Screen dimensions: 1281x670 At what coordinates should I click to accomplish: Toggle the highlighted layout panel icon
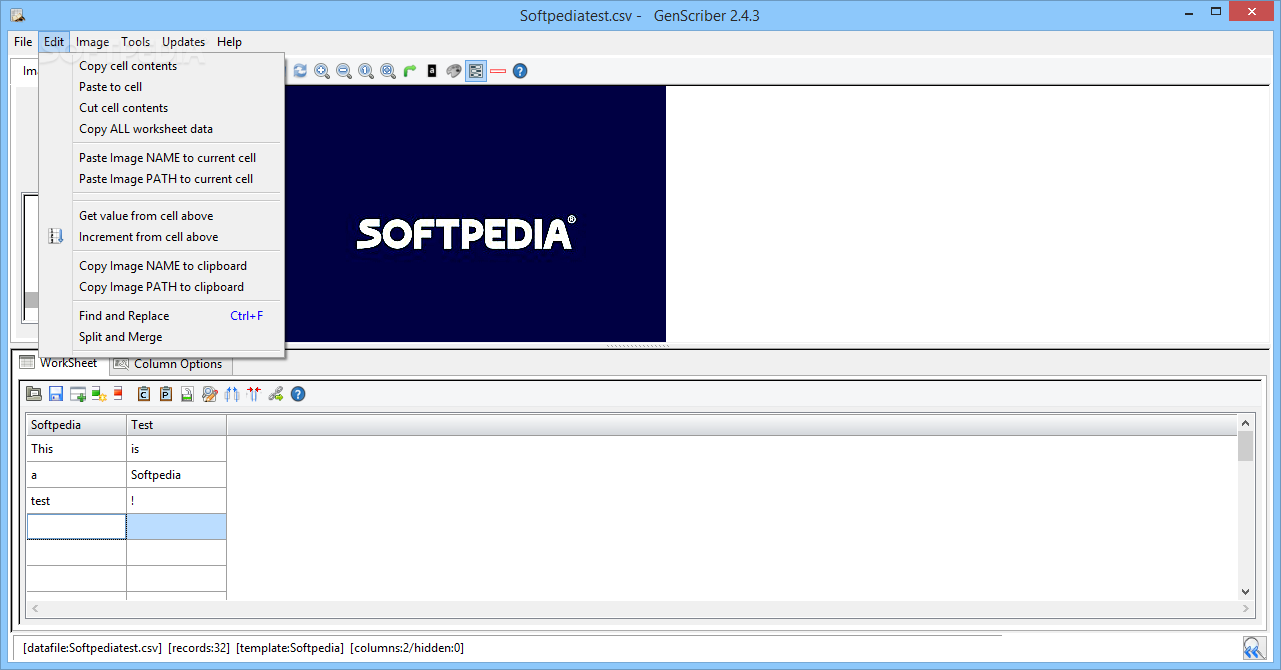[476, 71]
